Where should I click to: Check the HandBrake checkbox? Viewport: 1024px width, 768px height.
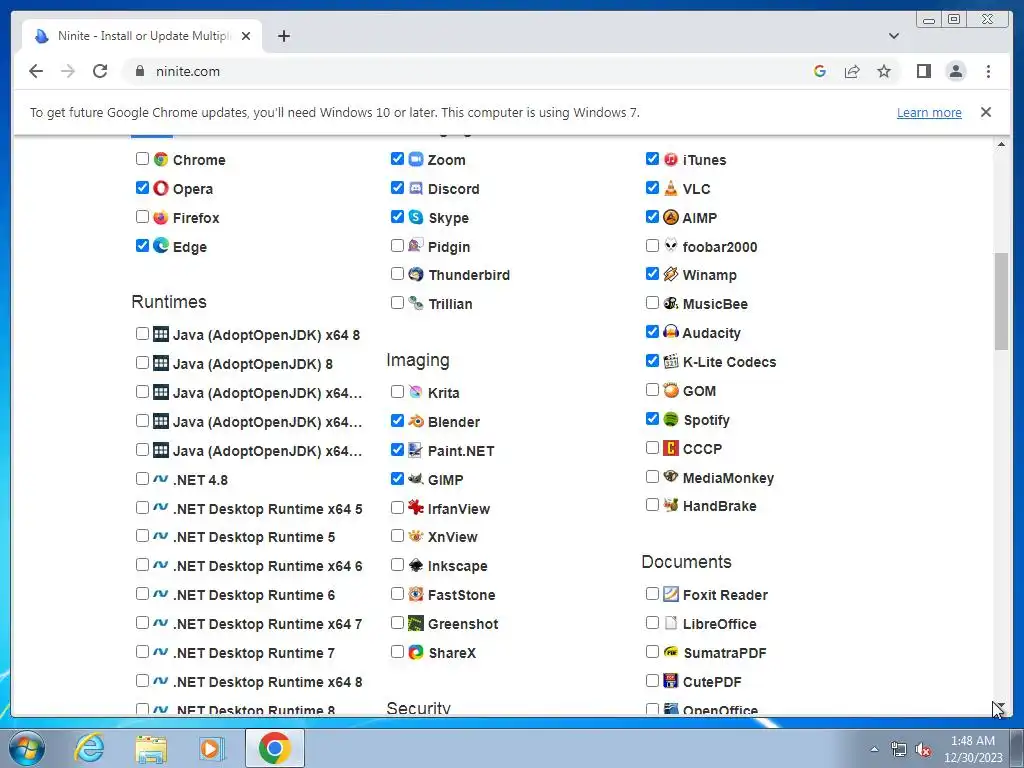[652, 505]
